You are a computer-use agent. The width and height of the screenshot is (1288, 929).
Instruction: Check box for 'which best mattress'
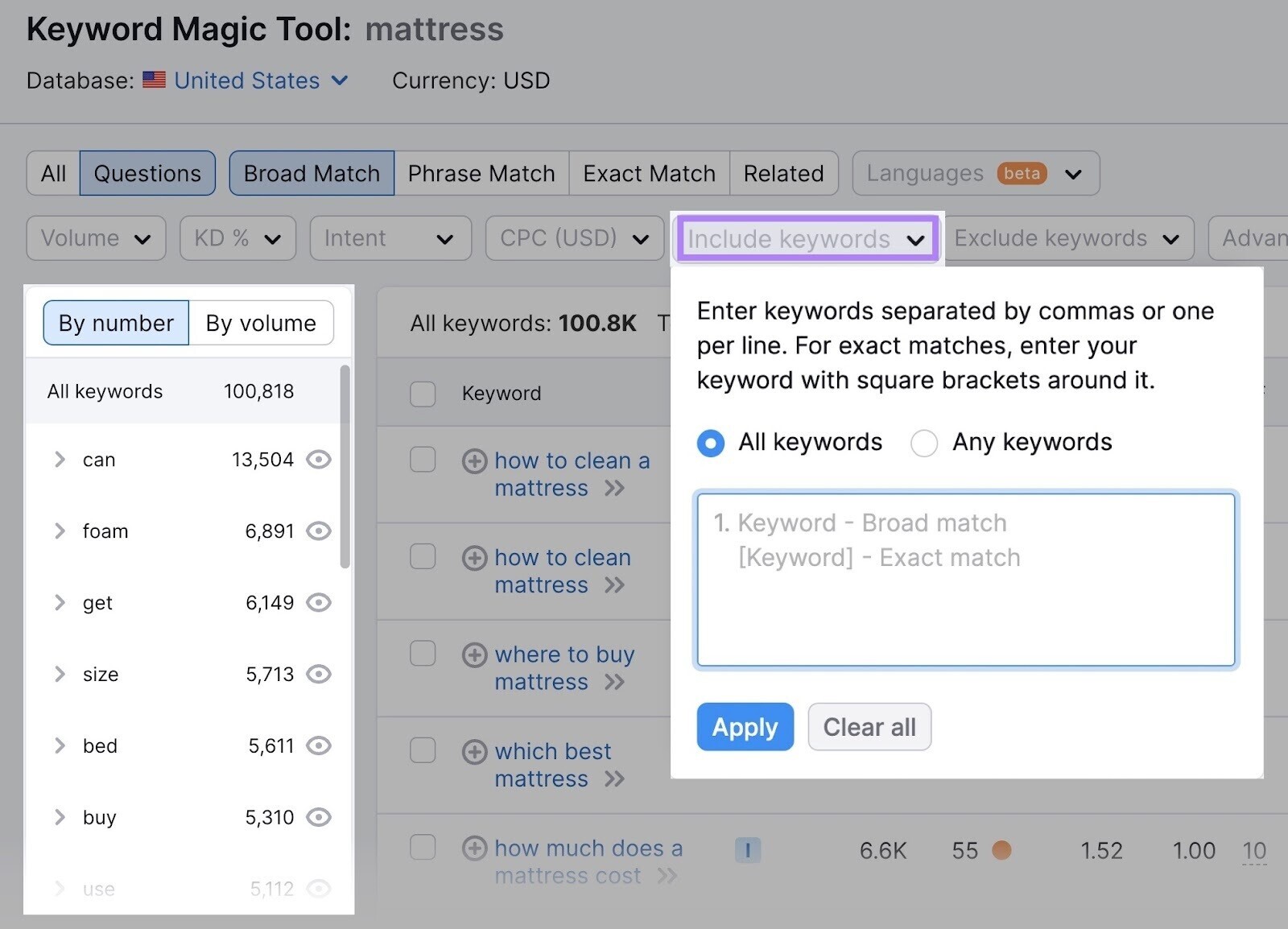pos(423,750)
